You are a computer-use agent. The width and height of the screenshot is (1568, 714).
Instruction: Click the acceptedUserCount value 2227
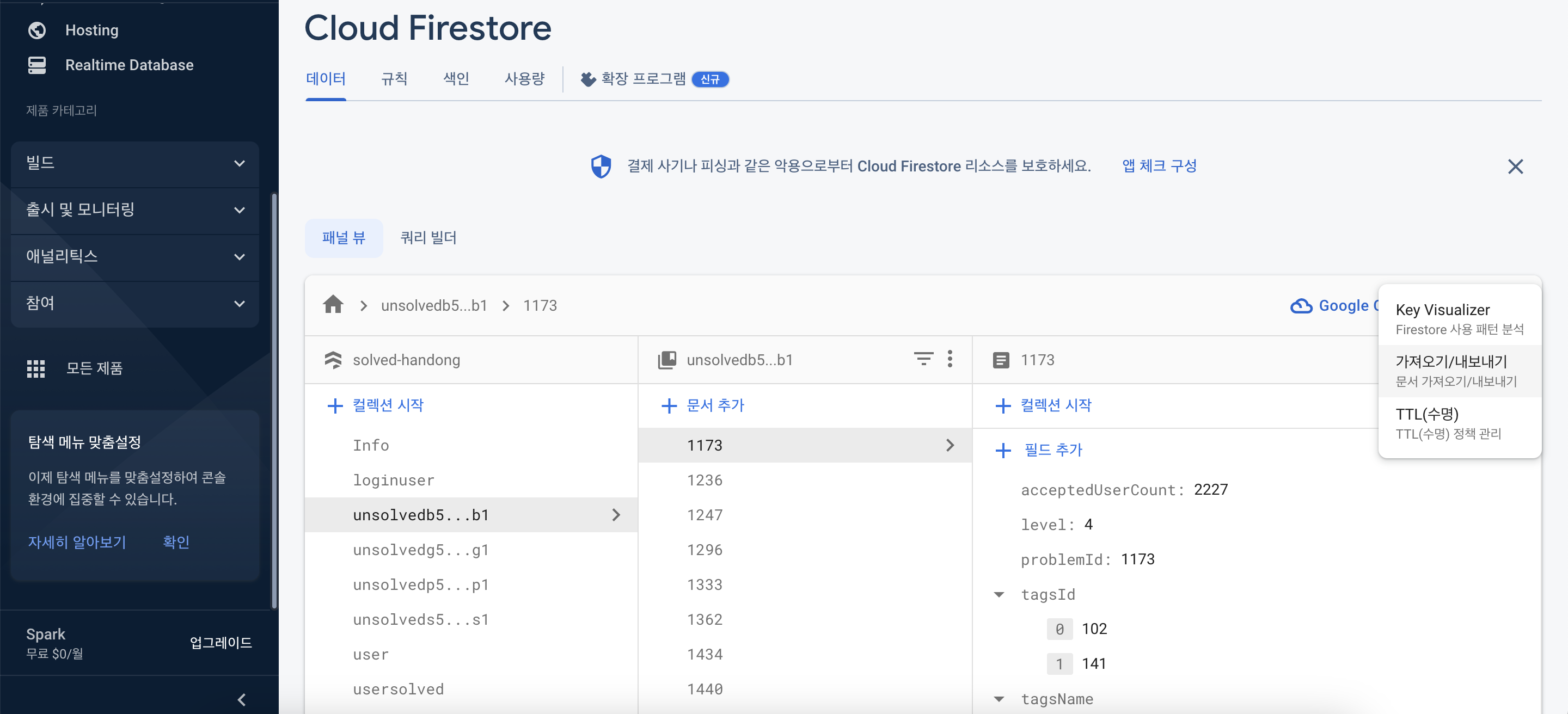pos(1211,490)
